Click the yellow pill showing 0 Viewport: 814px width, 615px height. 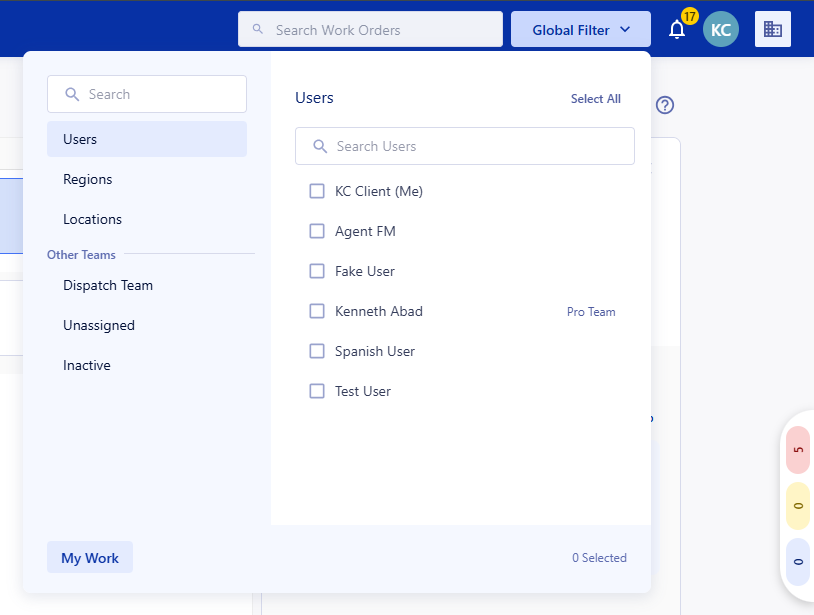pyautogui.click(x=798, y=505)
